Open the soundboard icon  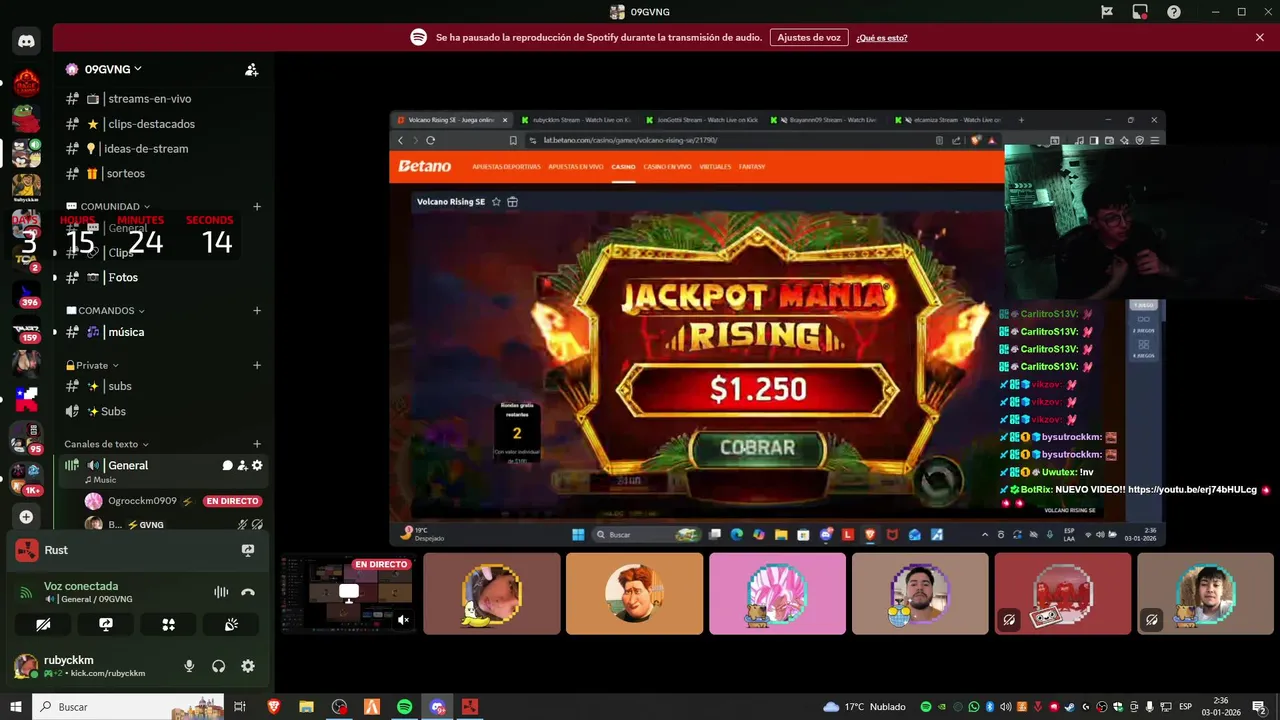(231, 624)
